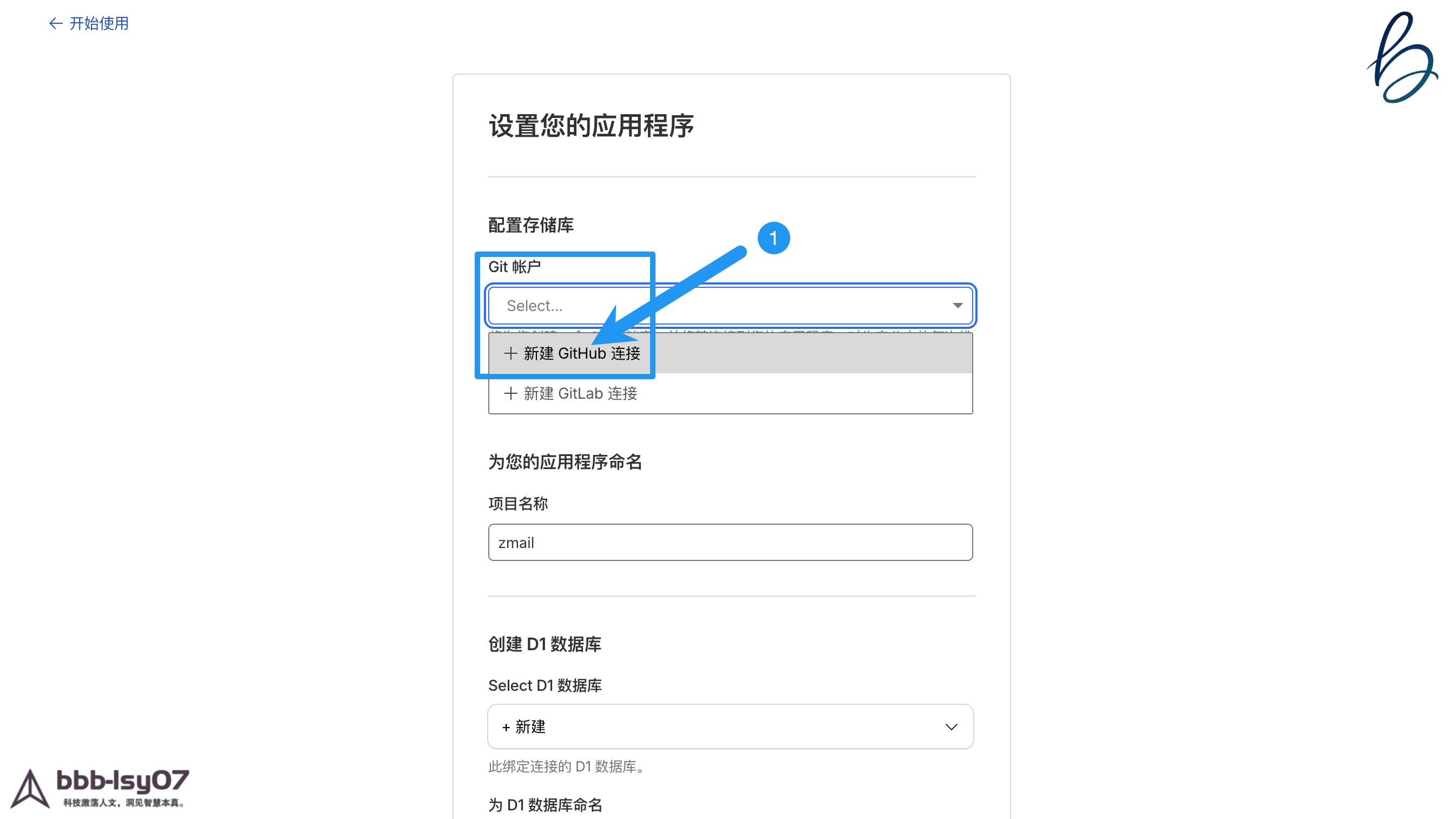Click the triangle icon beside bbb-lsy07

30,789
